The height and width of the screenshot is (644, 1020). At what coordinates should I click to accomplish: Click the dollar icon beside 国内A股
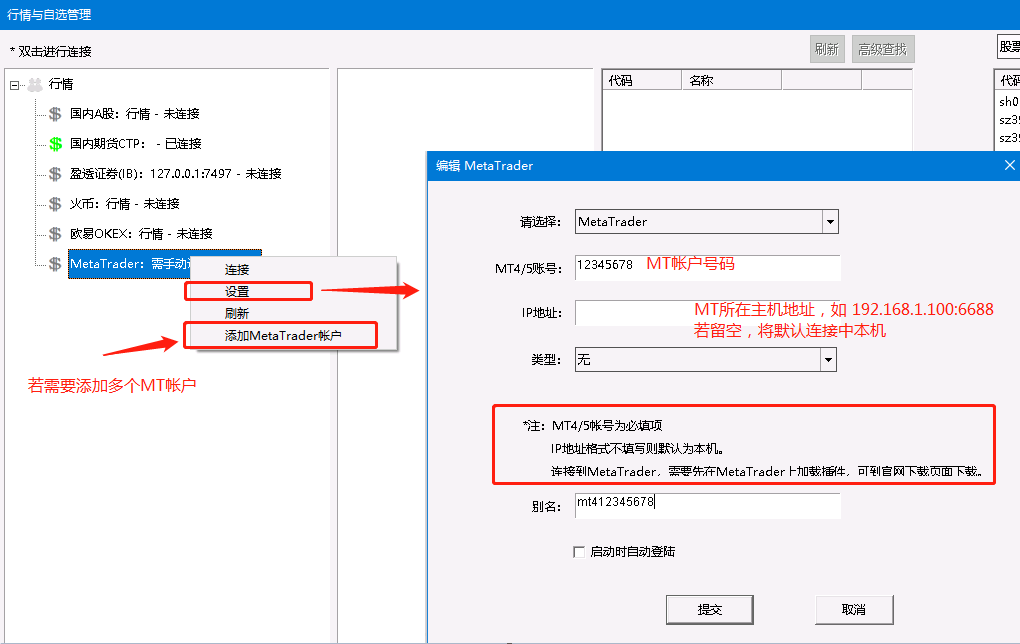pyautogui.click(x=55, y=114)
